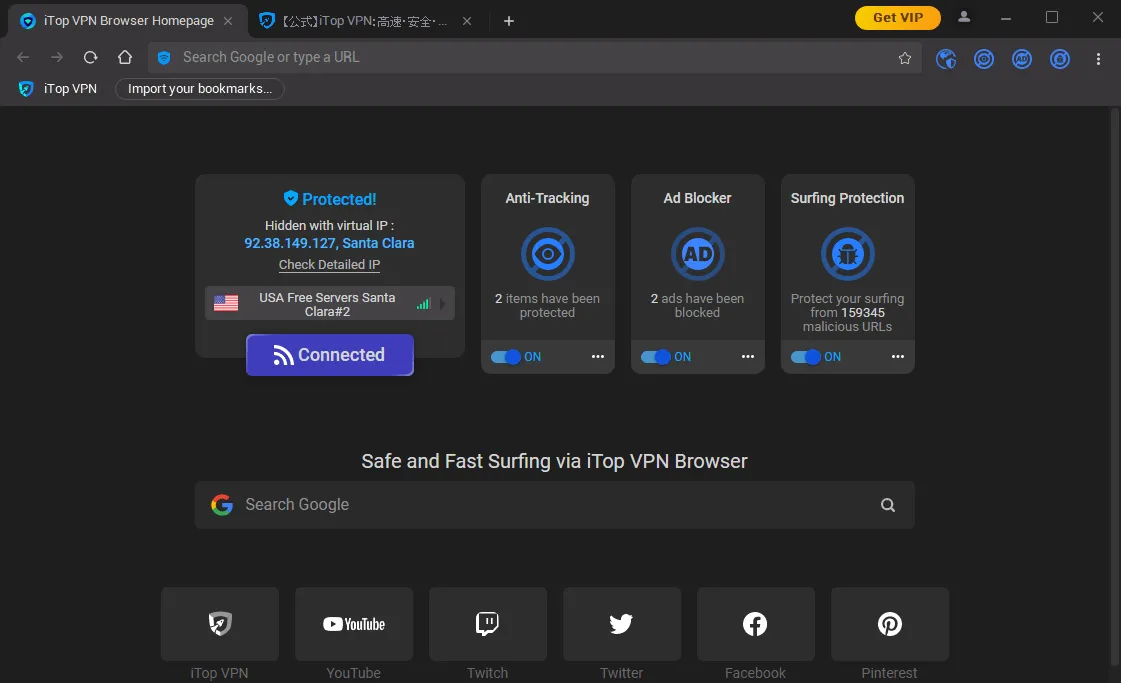Switch to iTop VPN Browser Homepage tab
This screenshot has width=1121, height=683.
128,21
